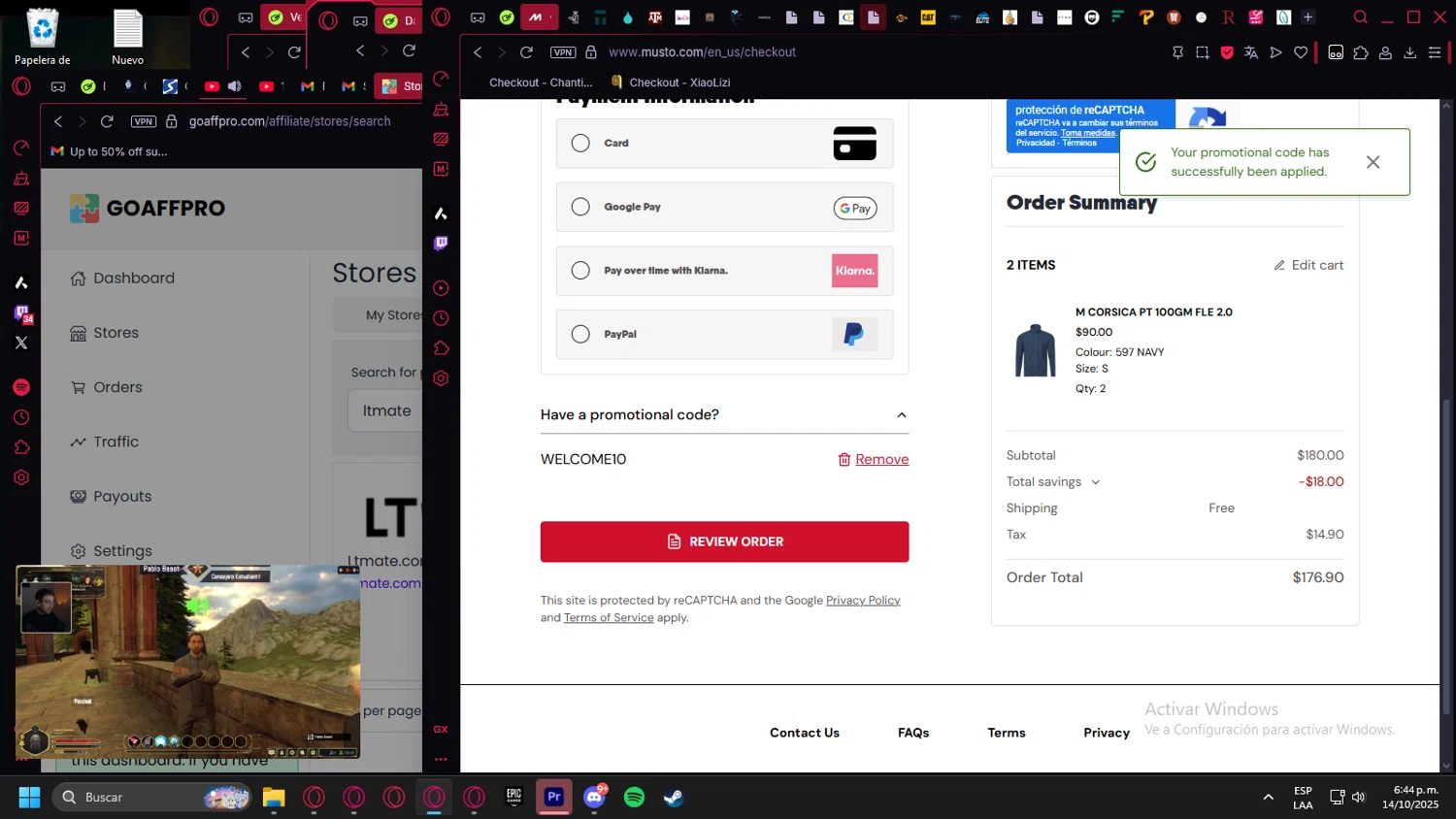
Task: Open the Terms of Service link
Action: tap(609, 618)
